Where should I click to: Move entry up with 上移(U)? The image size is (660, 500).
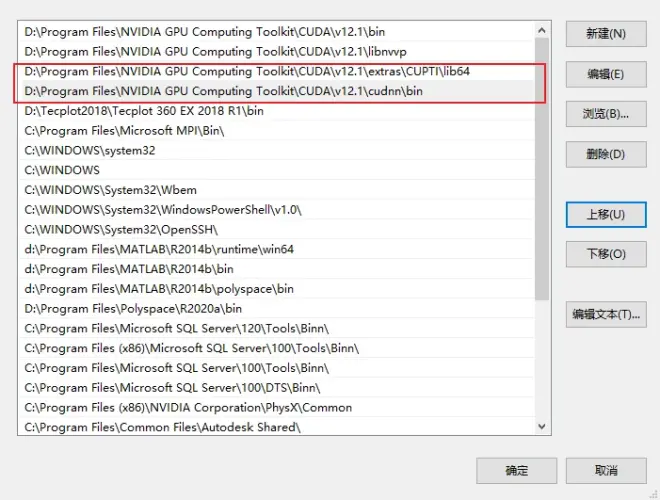[606, 215]
